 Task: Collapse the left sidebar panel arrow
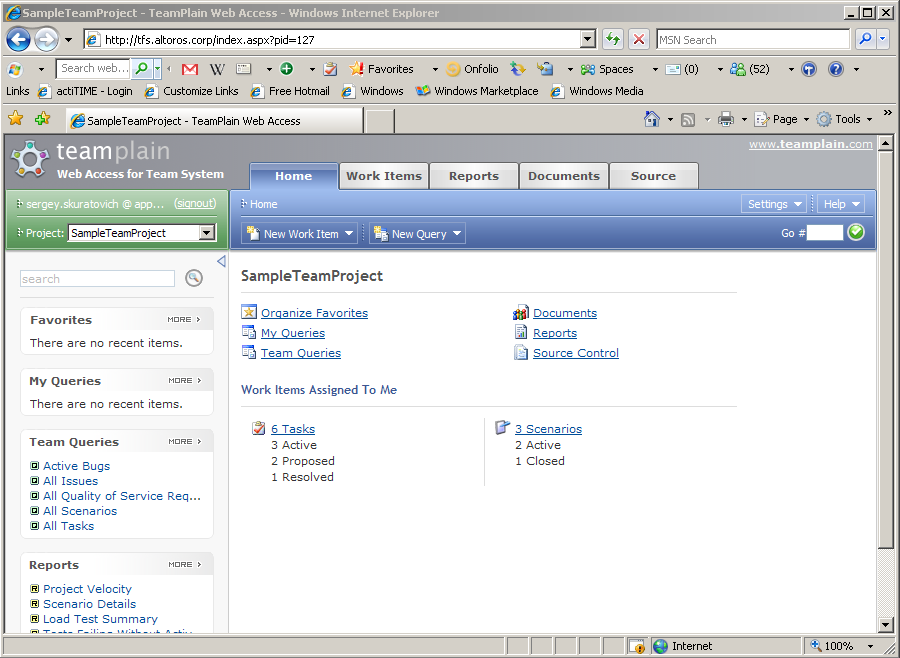click(221, 261)
